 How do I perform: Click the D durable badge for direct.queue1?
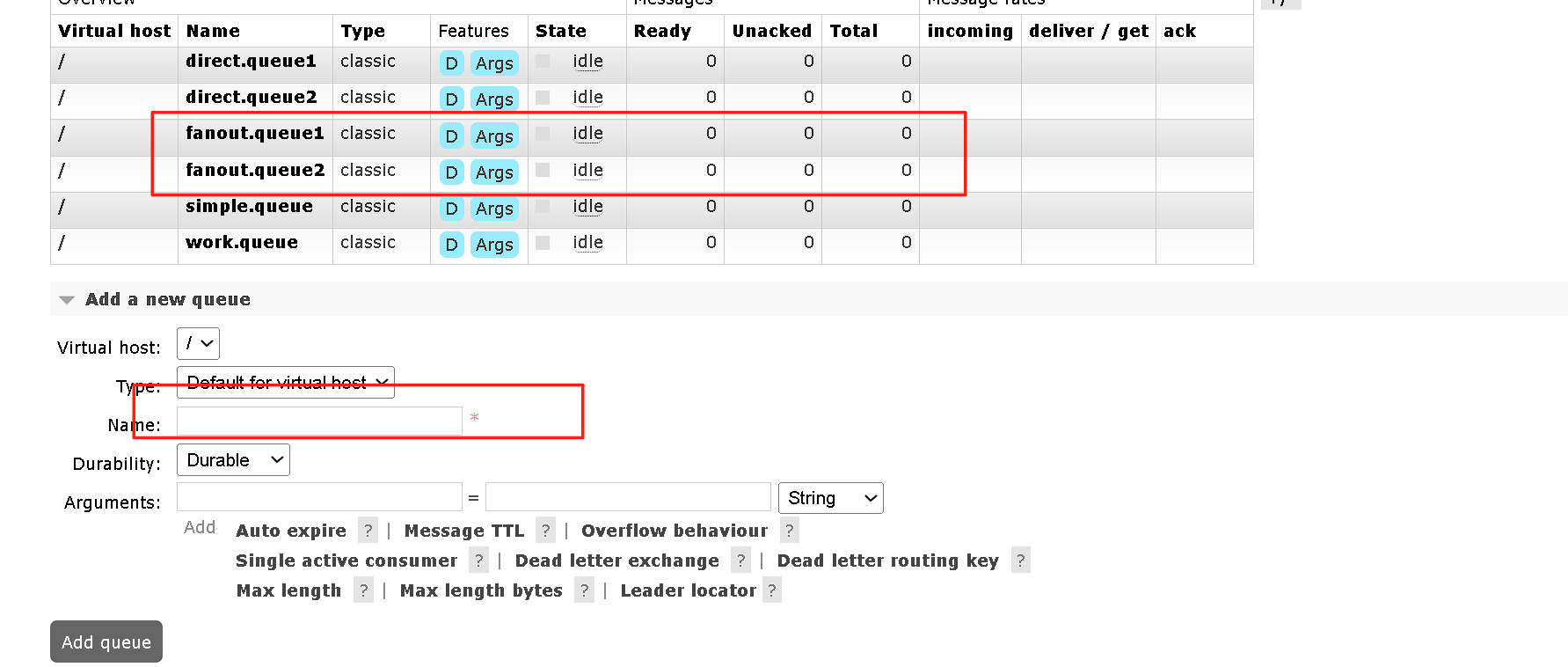[451, 63]
